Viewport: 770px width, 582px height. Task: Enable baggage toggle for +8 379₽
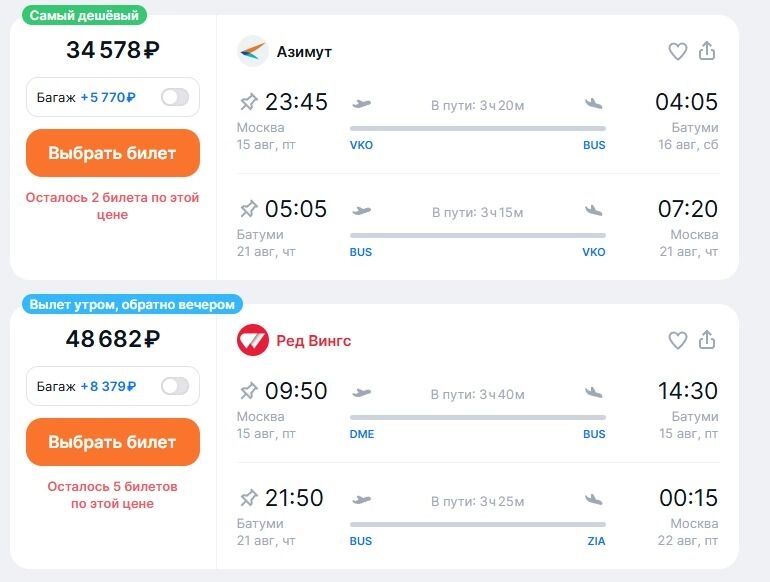coord(174,386)
